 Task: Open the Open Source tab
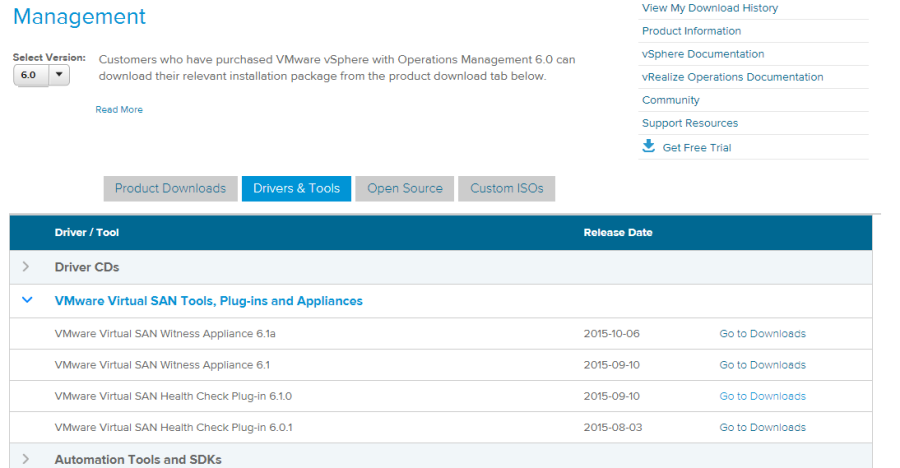pyautogui.click(x=404, y=188)
